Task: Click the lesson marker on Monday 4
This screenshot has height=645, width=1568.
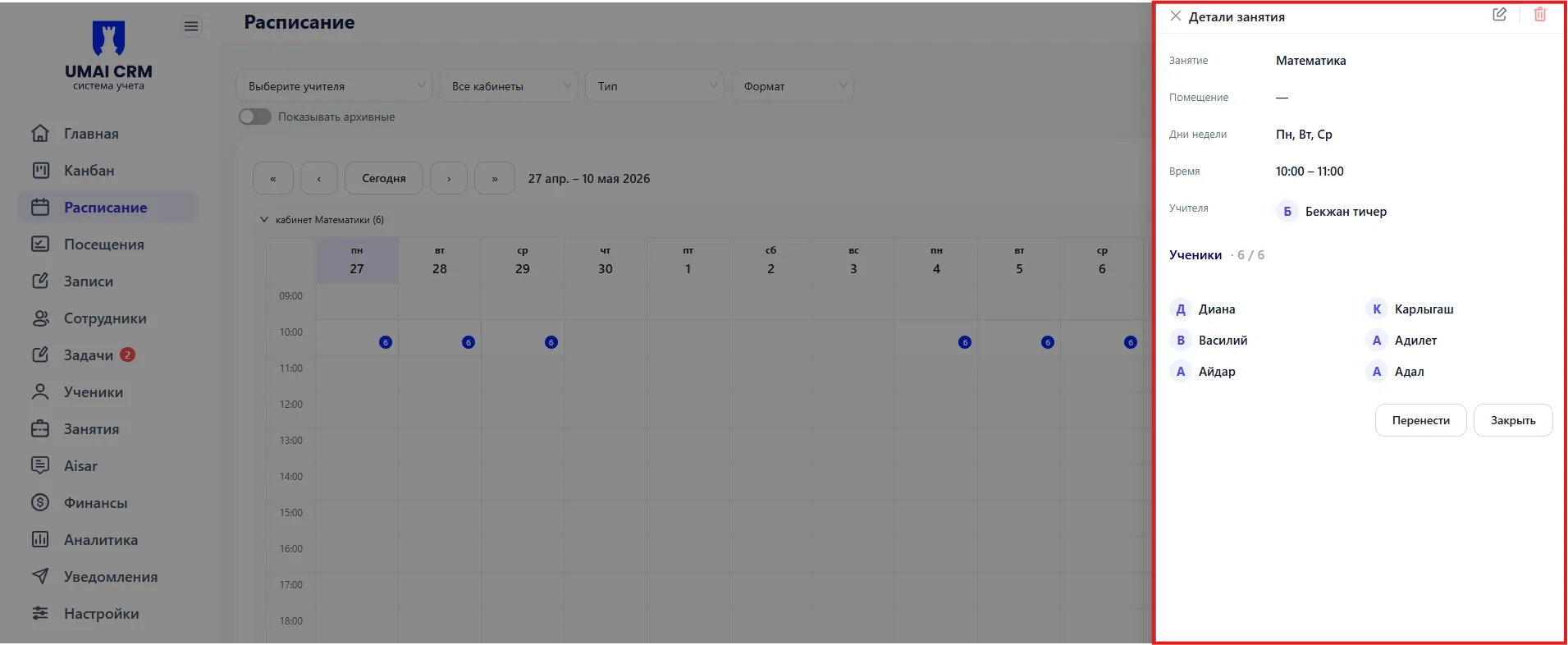Action: [965, 342]
